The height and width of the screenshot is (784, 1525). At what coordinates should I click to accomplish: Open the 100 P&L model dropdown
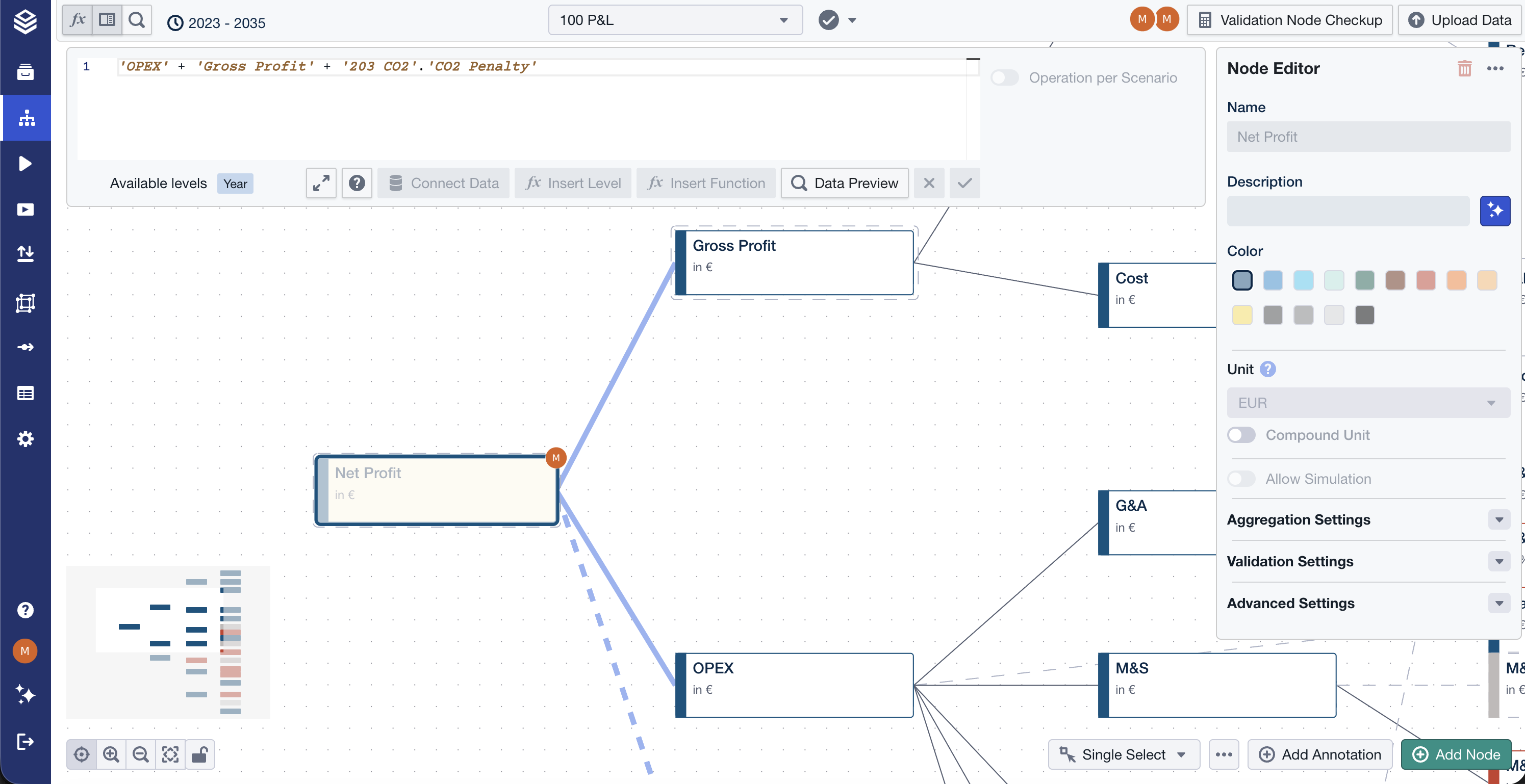(x=675, y=20)
